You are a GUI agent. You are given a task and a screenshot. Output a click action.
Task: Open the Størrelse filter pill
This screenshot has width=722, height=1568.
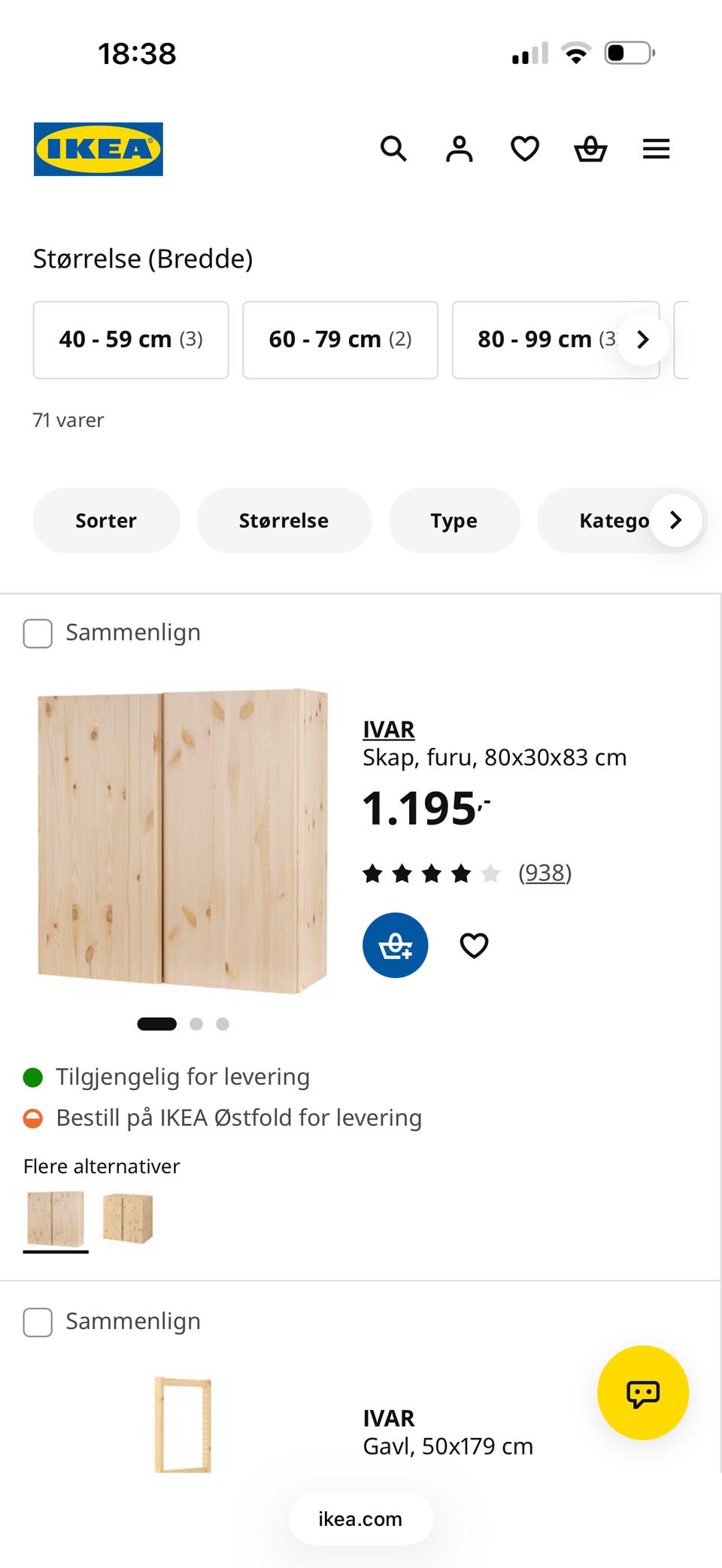click(284, 520)
